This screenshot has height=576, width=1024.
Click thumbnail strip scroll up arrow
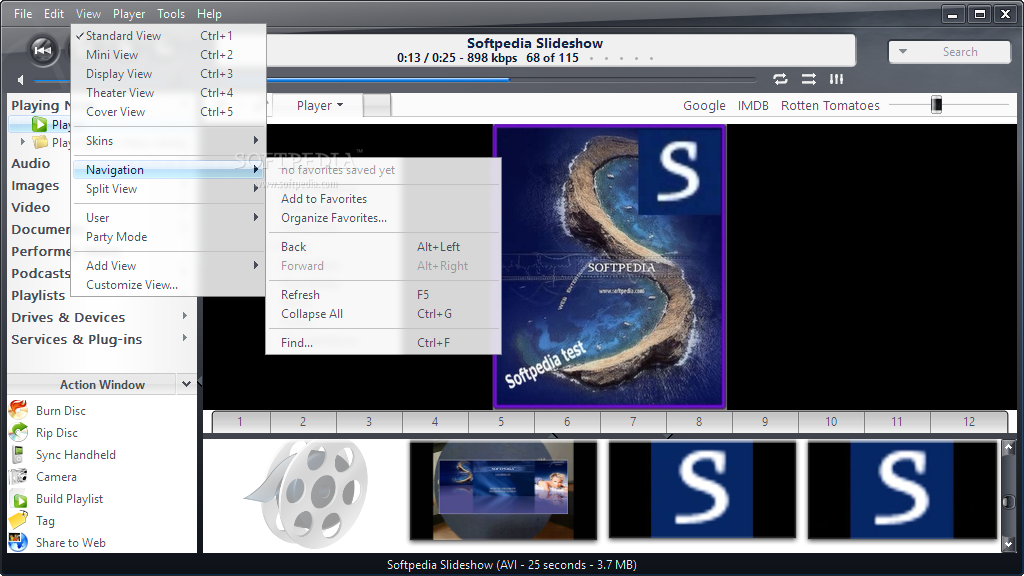(x=1008, y=447)
